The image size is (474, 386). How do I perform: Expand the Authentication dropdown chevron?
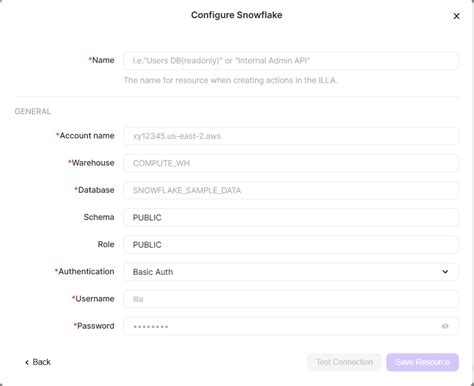point(445,272)
